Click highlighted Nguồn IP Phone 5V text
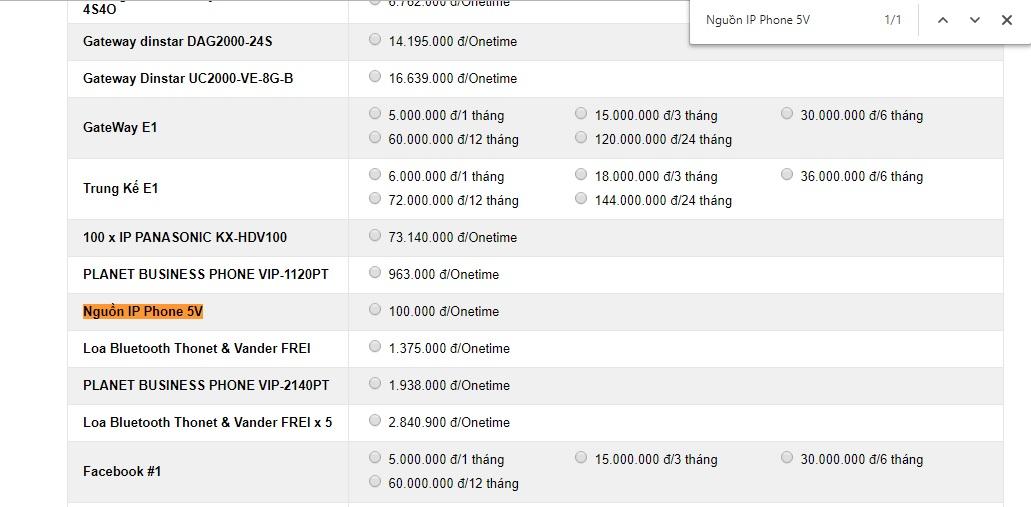1031x507 pixels. (x=143, y=311)
